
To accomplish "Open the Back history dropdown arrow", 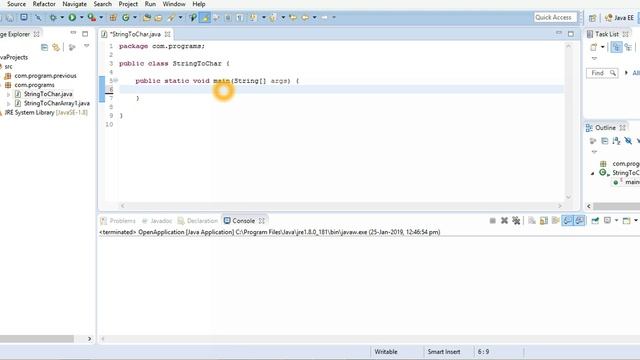I will pyautogui.click(x=314, y=18).
